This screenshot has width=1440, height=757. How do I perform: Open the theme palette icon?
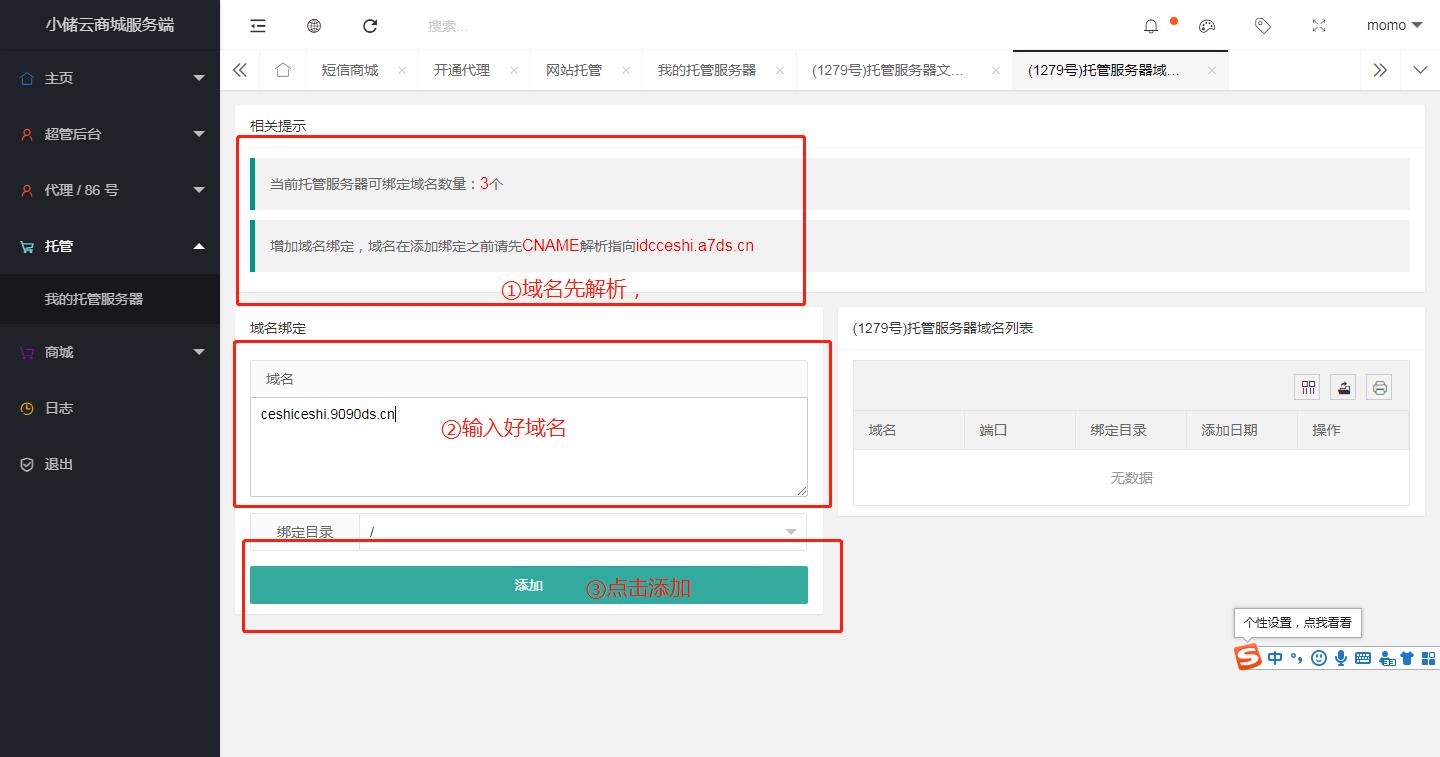coord(1207,26)
